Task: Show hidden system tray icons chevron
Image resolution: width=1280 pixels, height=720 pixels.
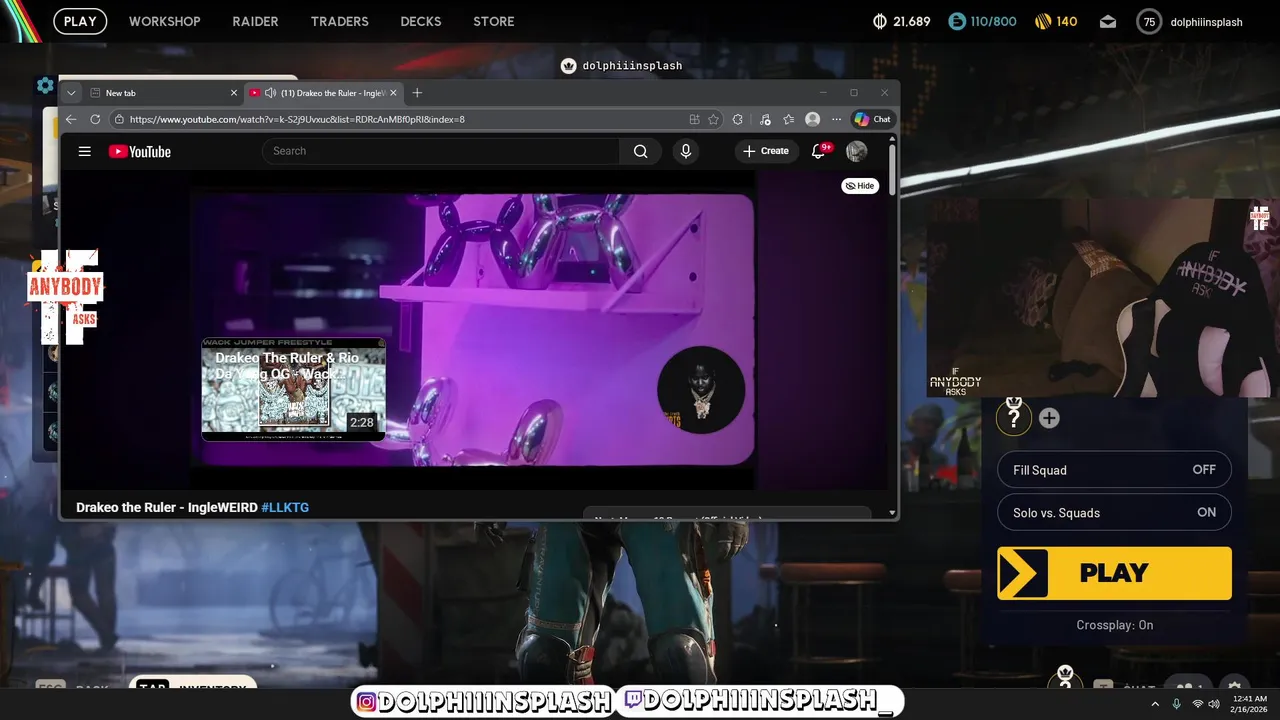Action: tap(1155, 704)
